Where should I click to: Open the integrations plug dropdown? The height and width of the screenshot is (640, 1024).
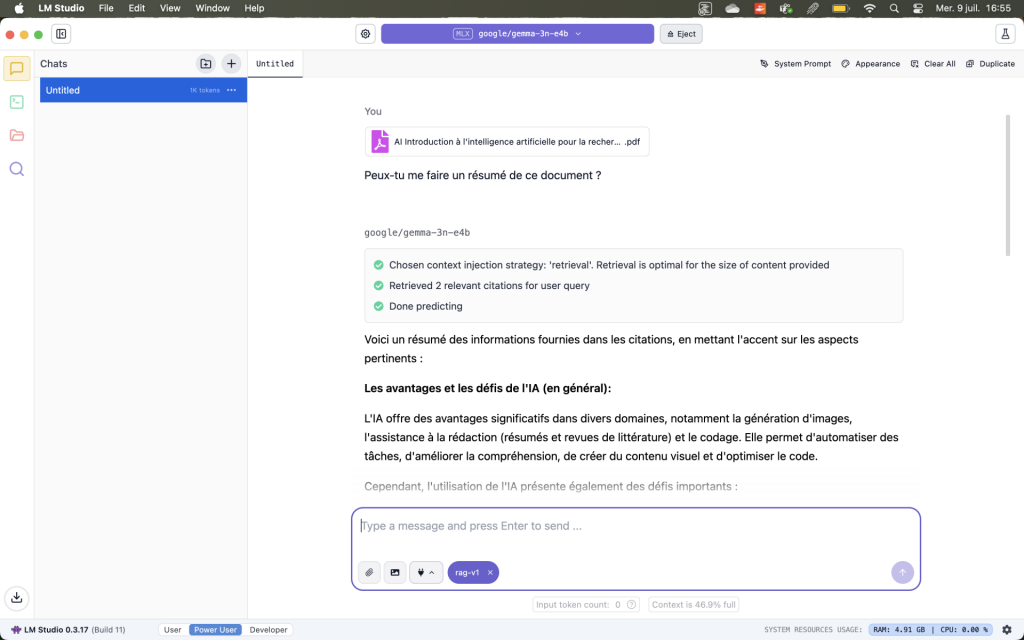[426, 572]
